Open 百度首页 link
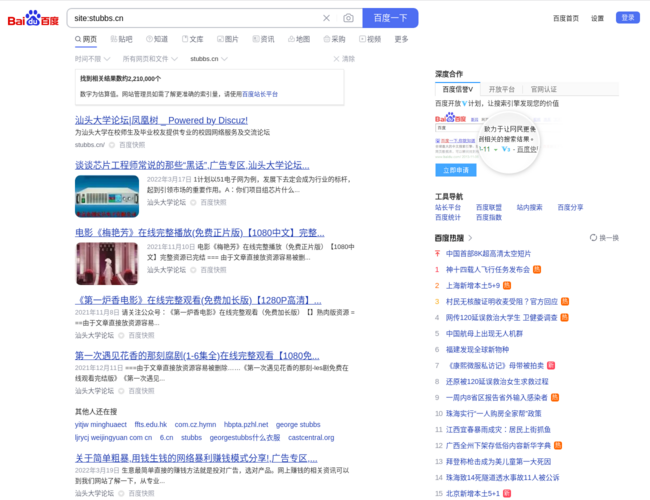The image size is (650, 500). click(x=565, y=18)
